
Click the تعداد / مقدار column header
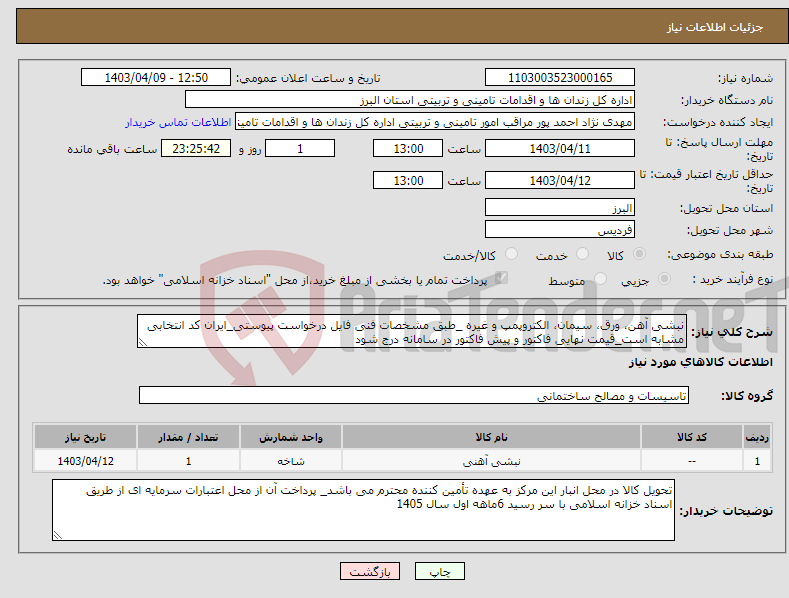tap(188, 437)
